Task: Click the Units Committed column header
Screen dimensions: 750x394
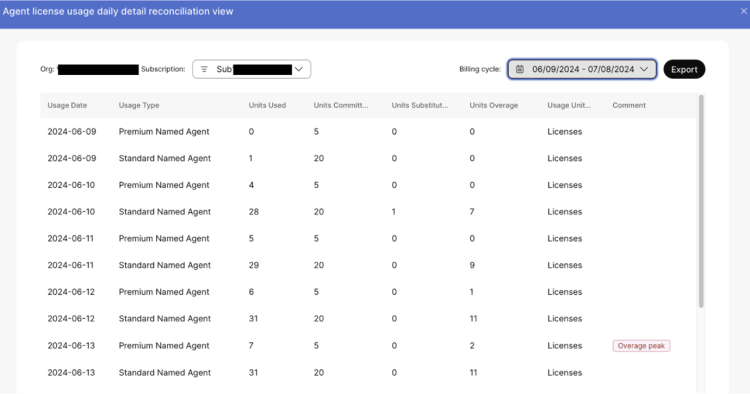Action: click(341, 105)
